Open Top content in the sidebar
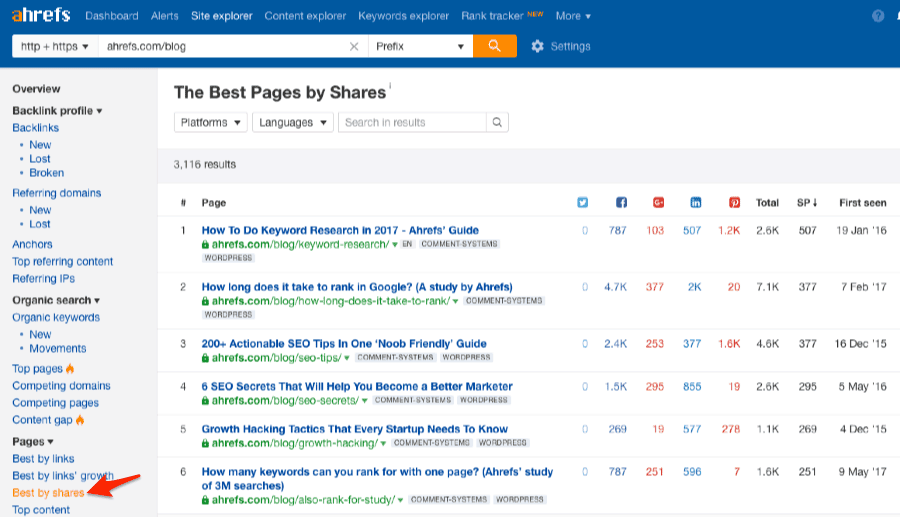Image resolution: width=900 pixels, height=517 pixels. point(41,510)
